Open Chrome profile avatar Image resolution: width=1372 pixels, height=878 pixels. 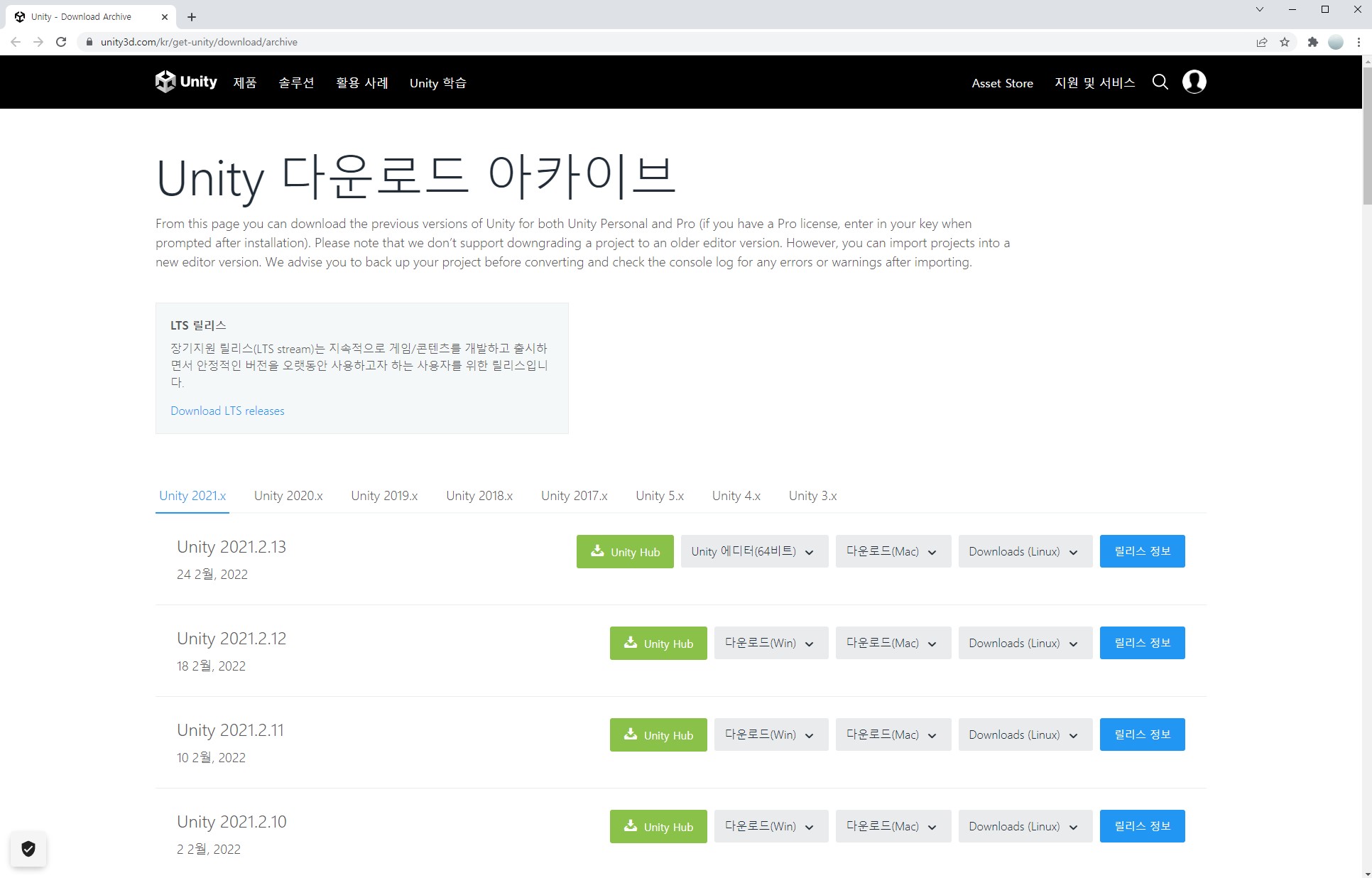[x=1336, y=42]
